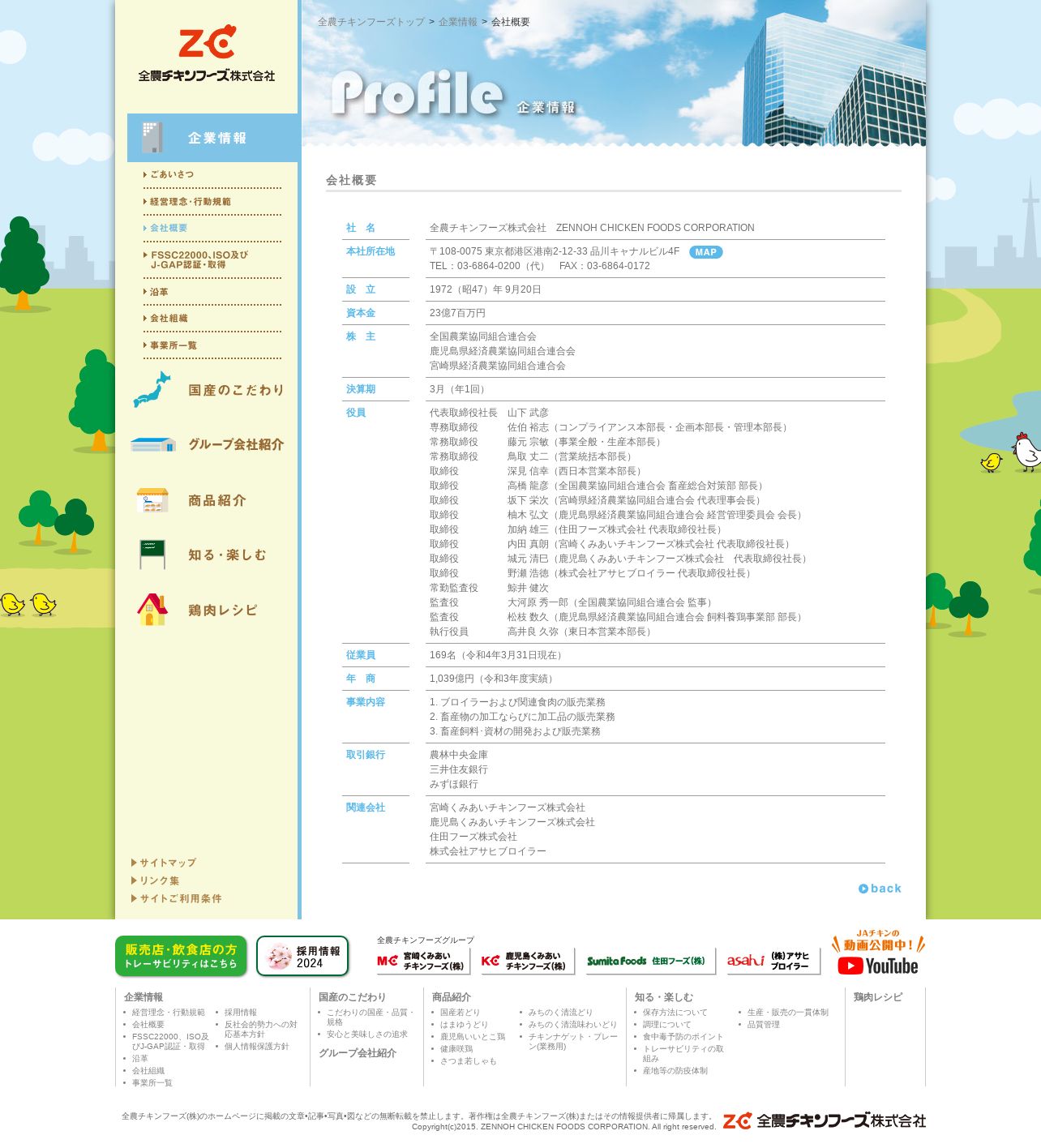Open footer link 国産若どり
This screenshot has width=1041, height=1148.
tap(460, 1013)
